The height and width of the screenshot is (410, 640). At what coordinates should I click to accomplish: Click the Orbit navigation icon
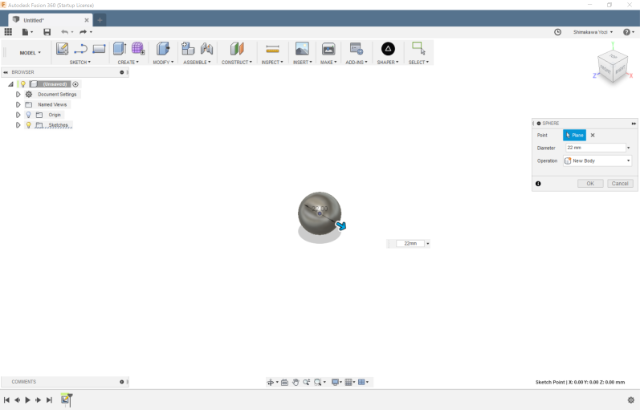272,382
